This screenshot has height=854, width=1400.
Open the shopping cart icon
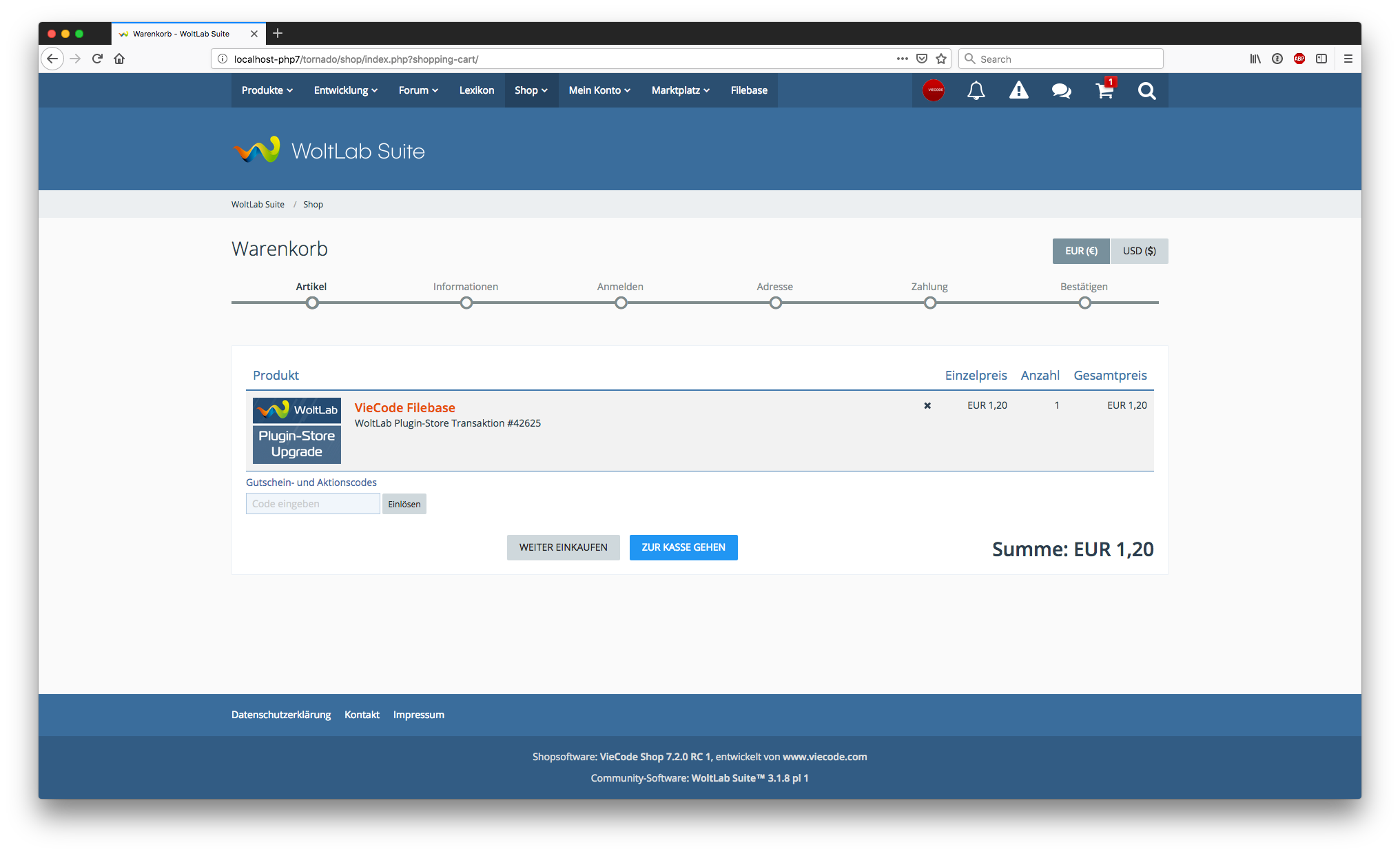(x=1104, y=90)
